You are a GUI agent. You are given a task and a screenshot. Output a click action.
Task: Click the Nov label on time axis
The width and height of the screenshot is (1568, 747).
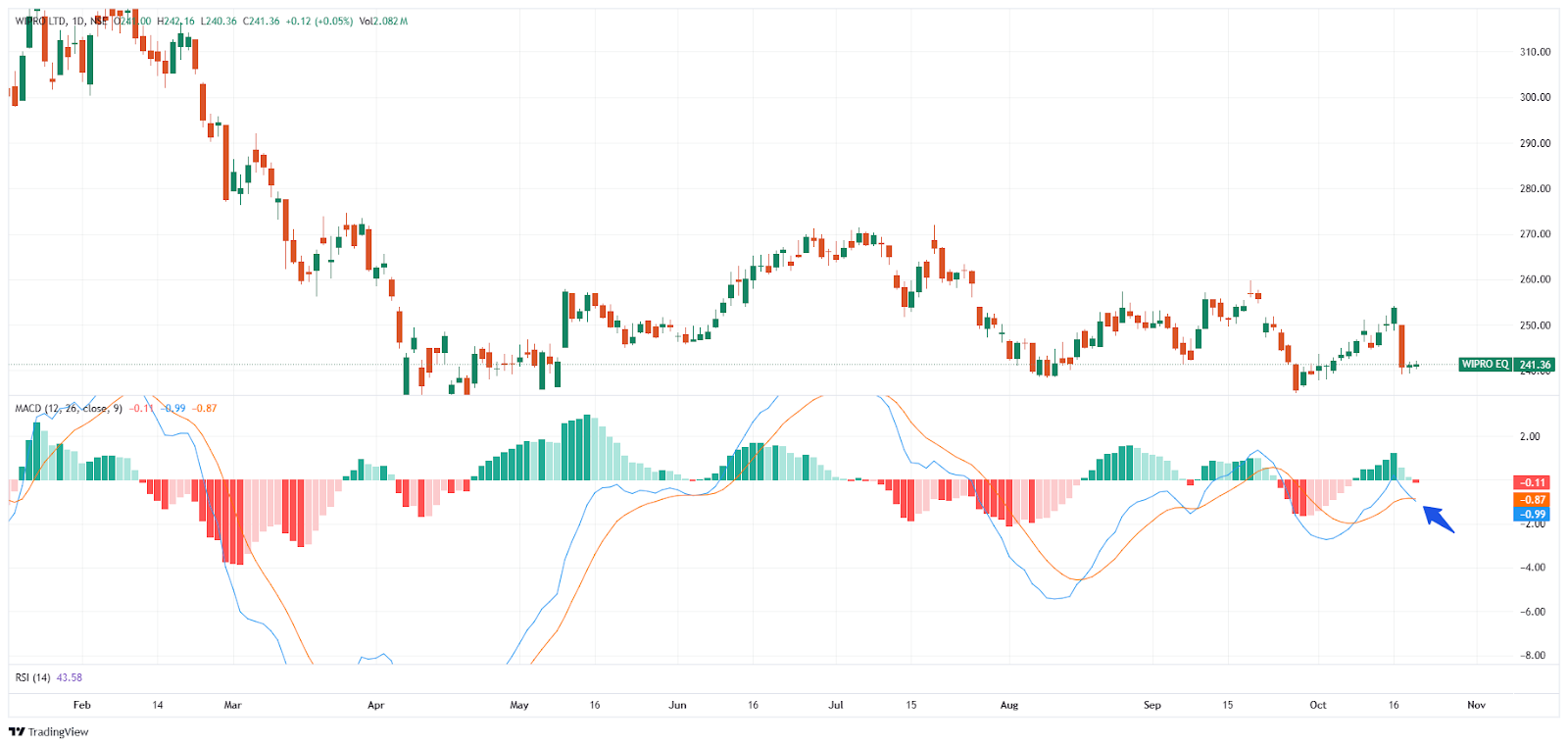(1476, 705)
